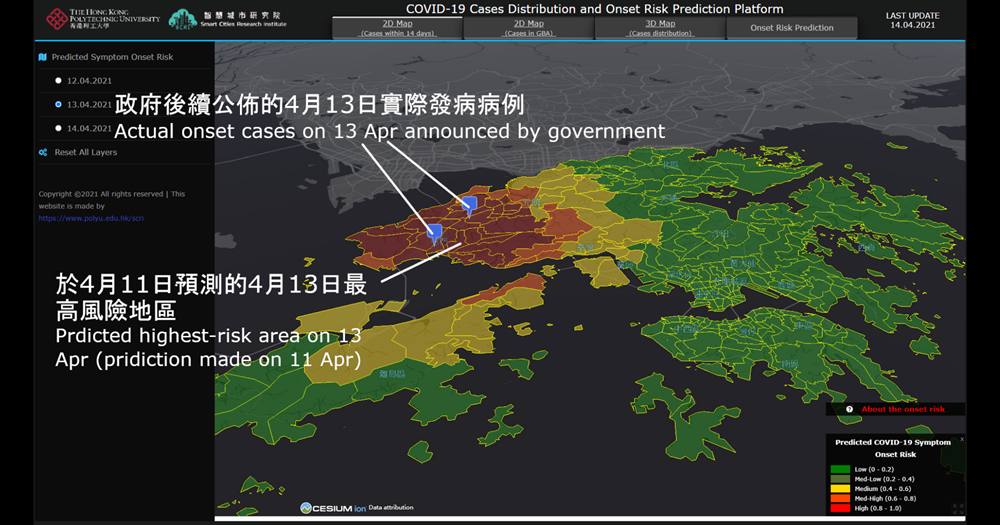Click the upper blue case marker on map
The image size is (1000, 525).
point(468,205)
